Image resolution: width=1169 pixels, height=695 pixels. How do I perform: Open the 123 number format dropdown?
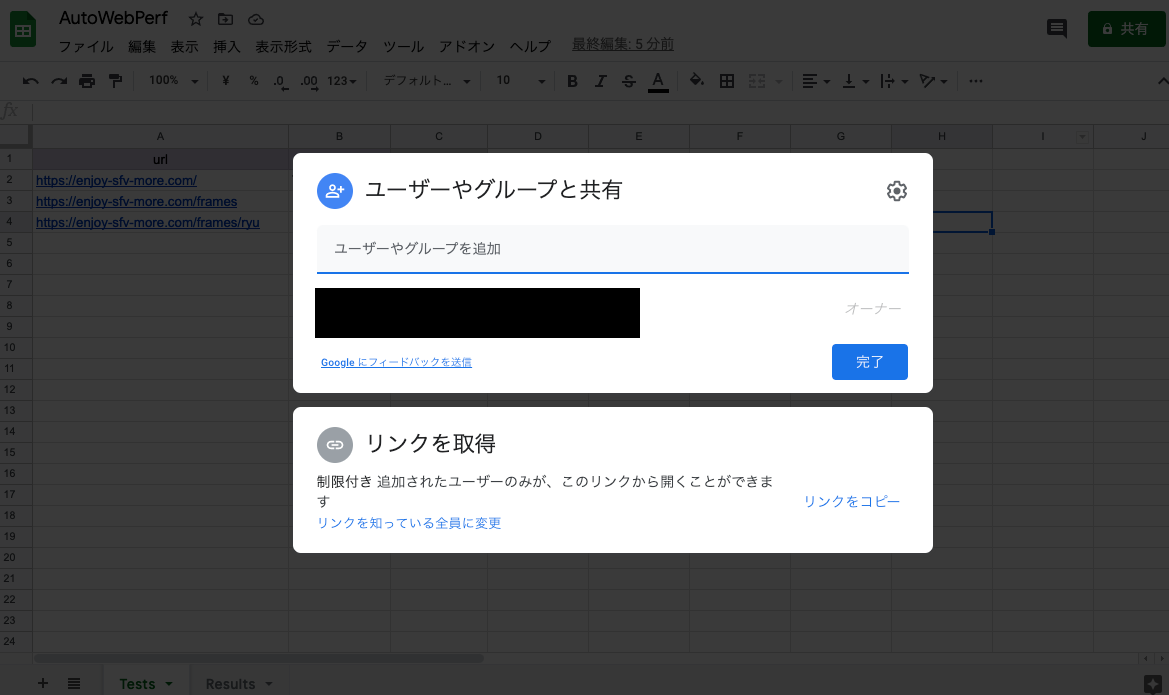(x=341, y=81)
